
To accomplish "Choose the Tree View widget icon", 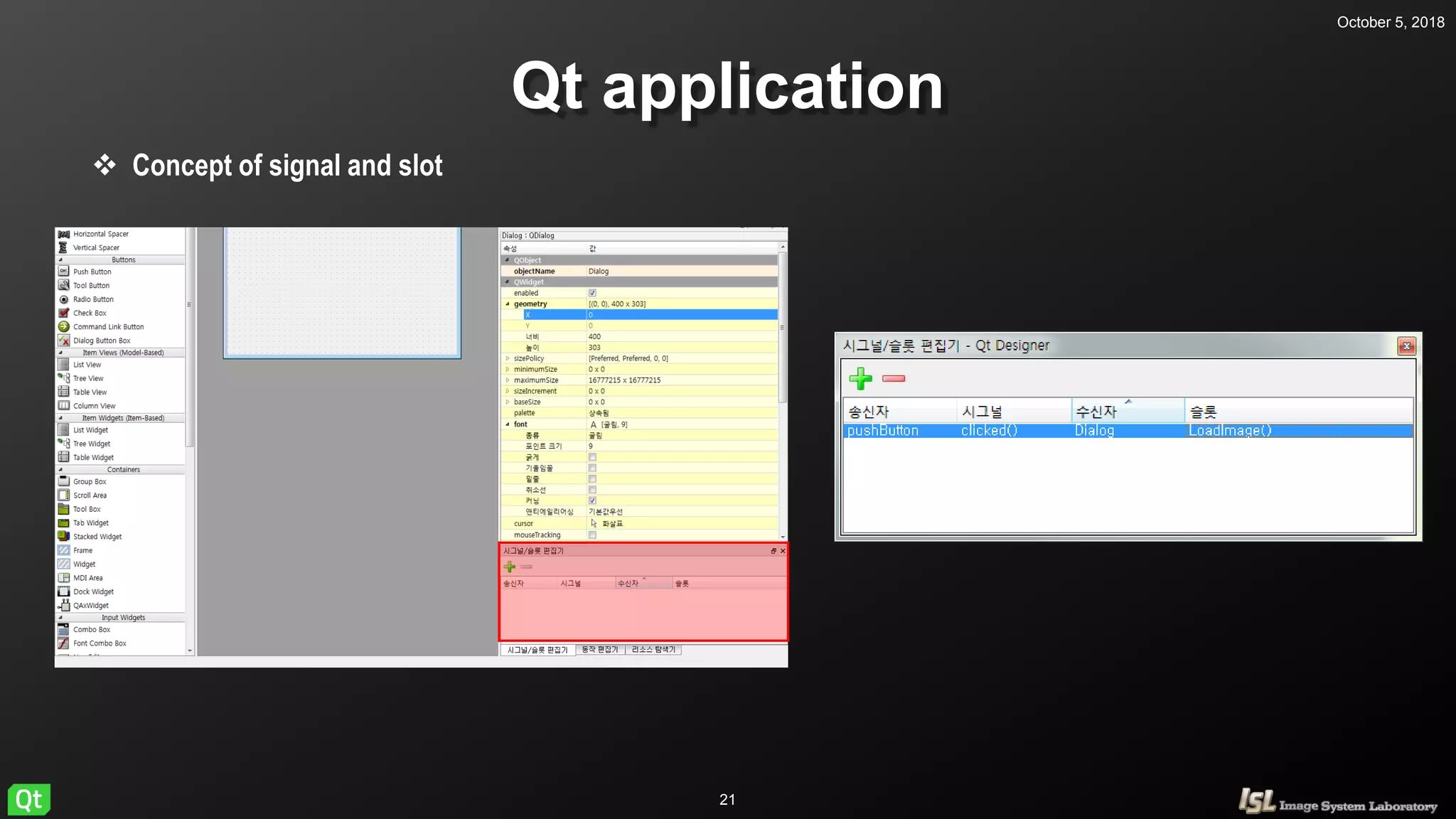I will coord(64,378).
